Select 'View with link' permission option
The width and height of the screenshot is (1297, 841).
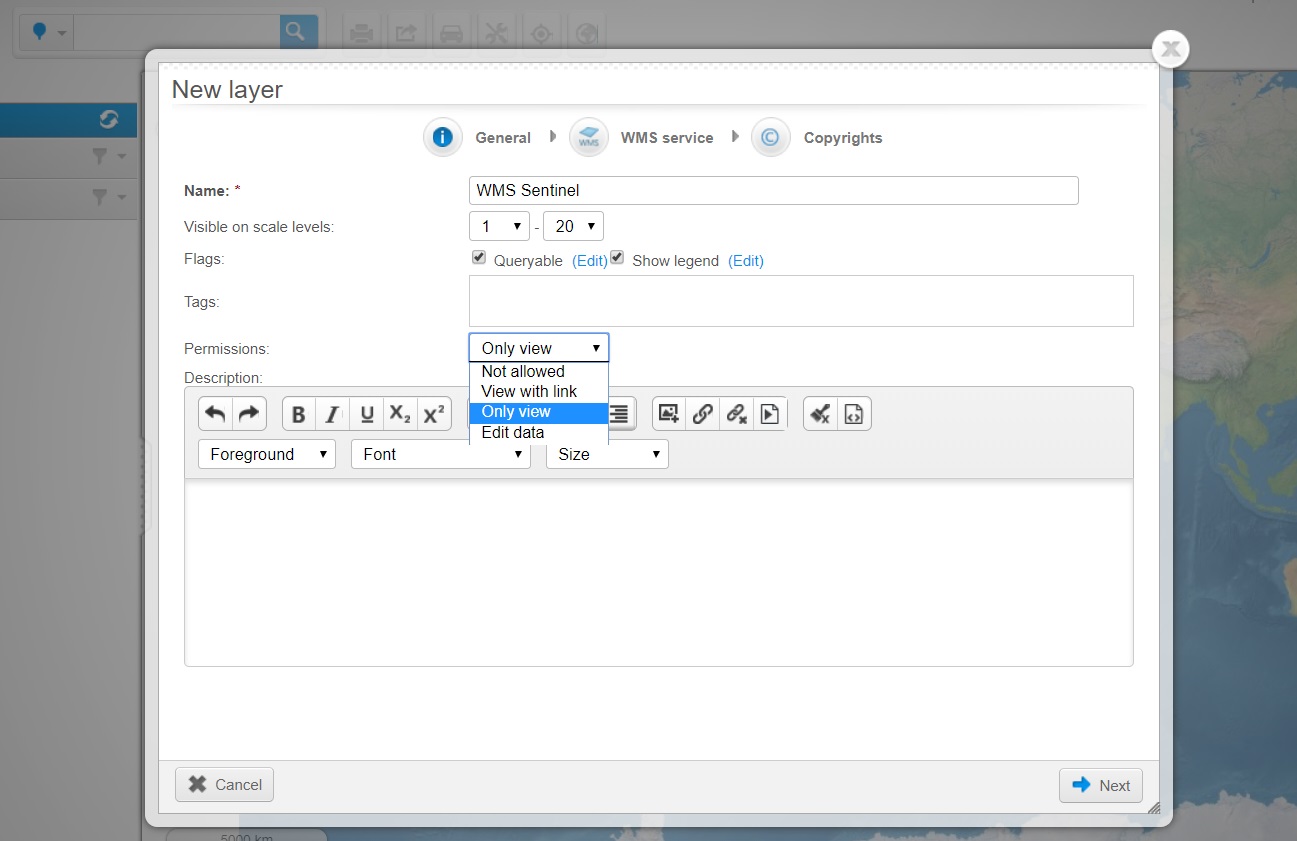point(539,391)
